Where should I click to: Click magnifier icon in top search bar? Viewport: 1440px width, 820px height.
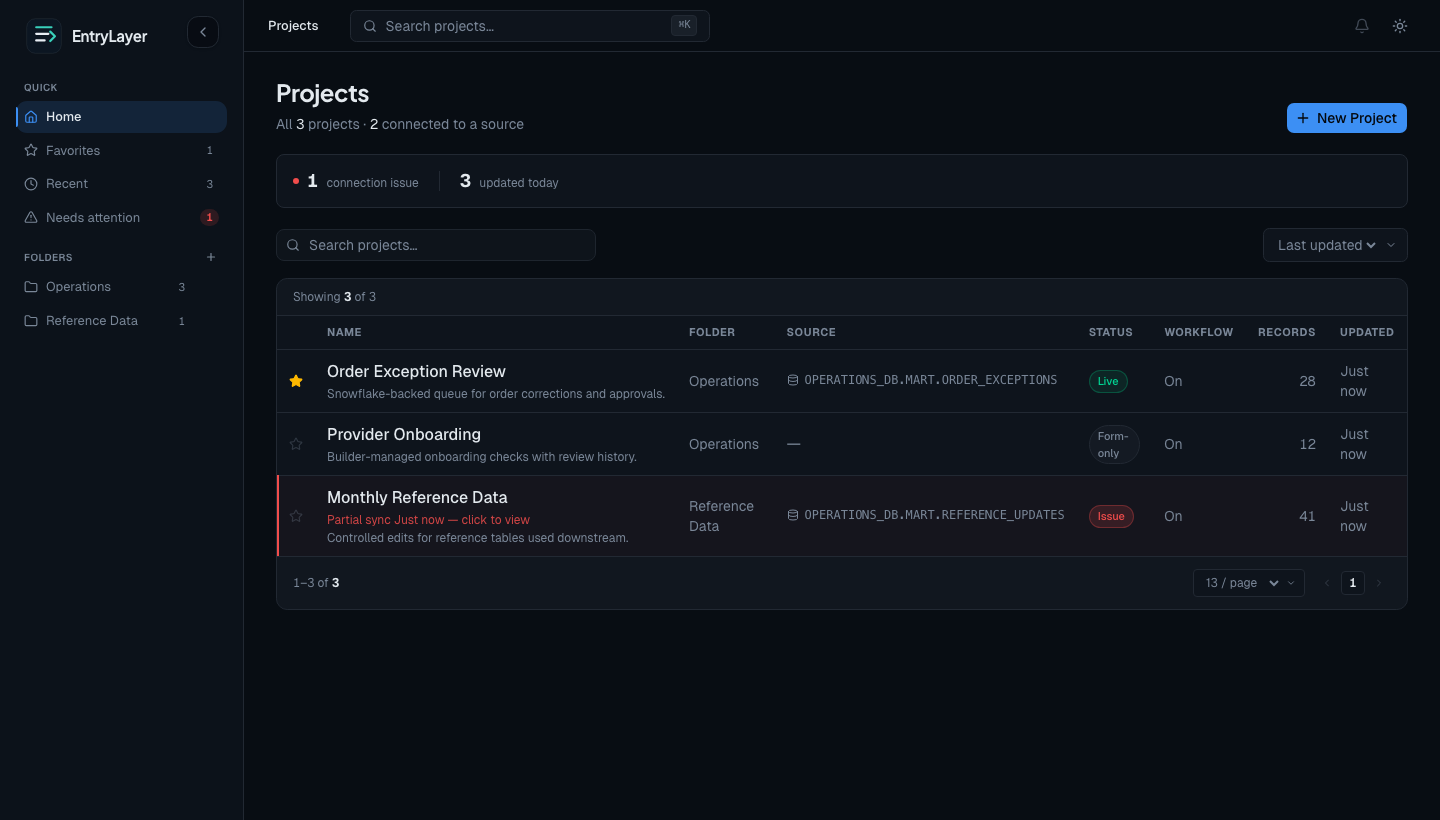[x=370, y=26]
